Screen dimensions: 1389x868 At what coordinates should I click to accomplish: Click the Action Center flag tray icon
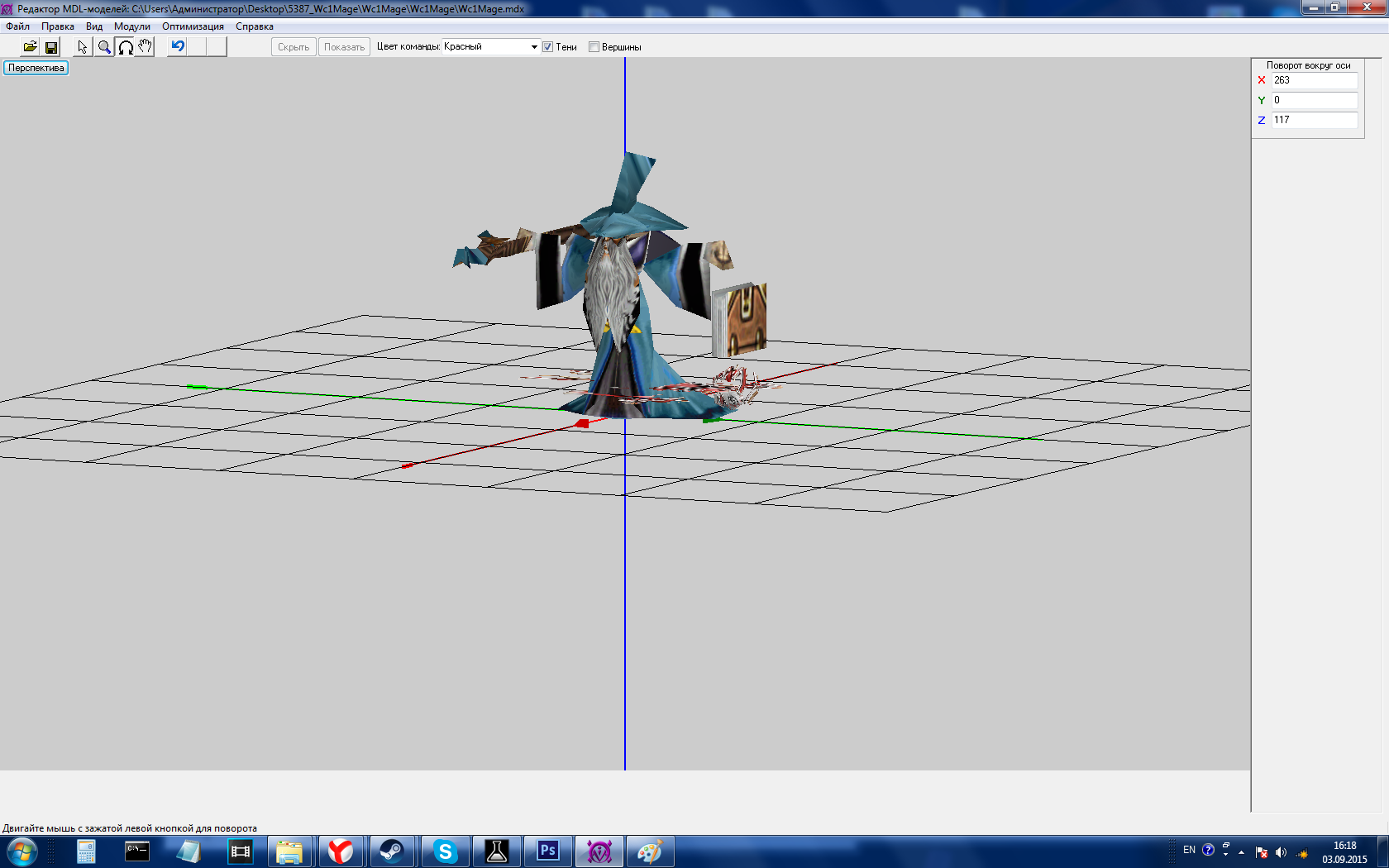(1261, 852)
